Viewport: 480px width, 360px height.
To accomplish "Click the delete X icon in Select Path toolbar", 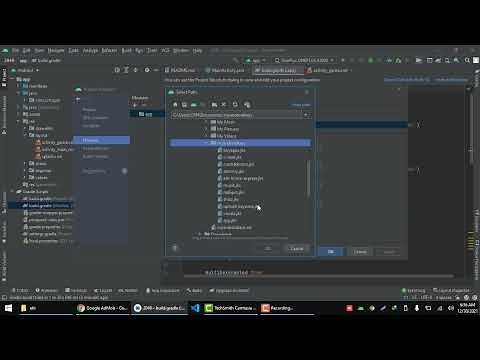I will tap(224, 105).
